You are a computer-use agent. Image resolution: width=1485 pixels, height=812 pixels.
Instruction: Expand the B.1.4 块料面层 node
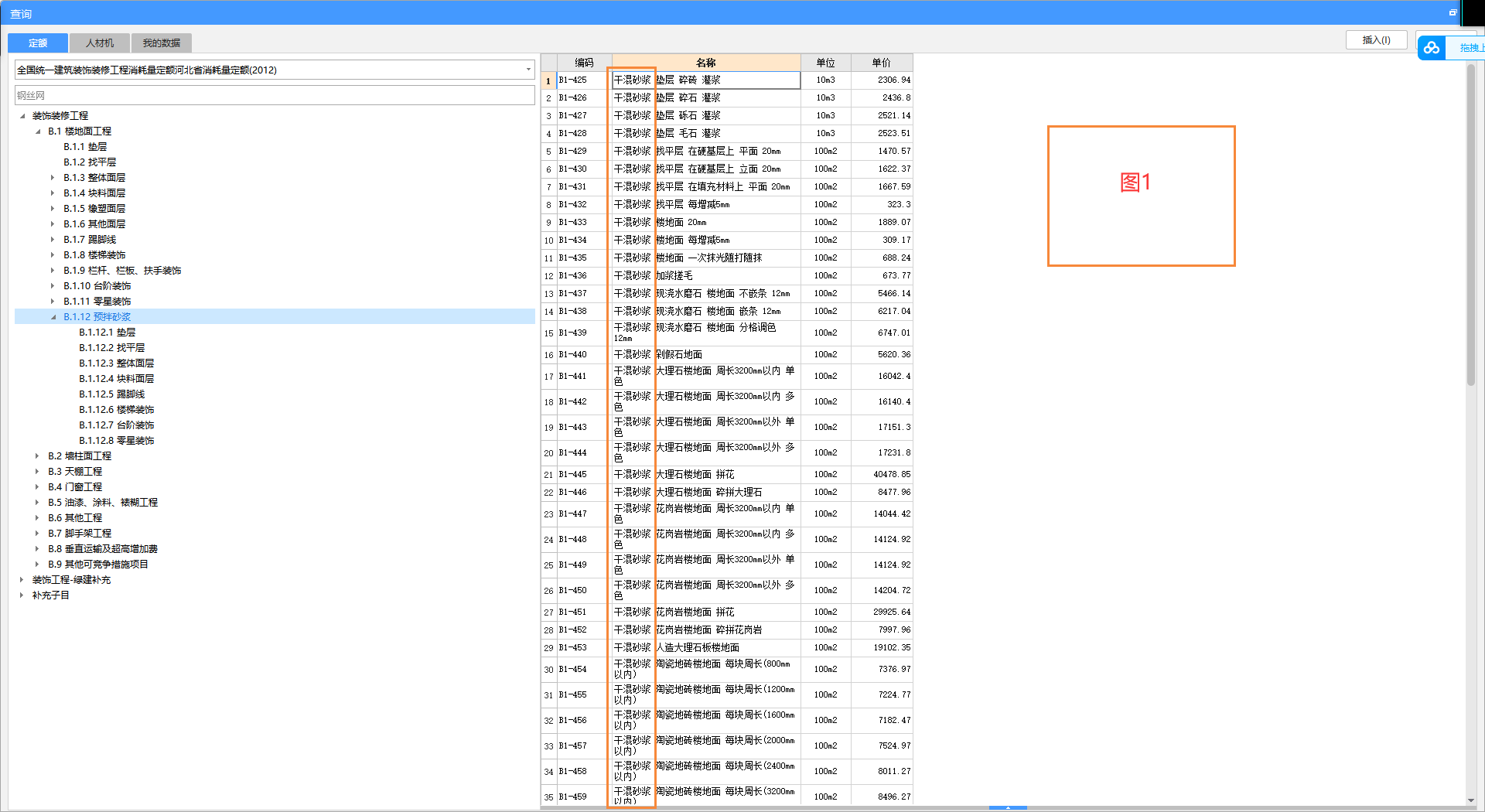[x=53, y=193]
